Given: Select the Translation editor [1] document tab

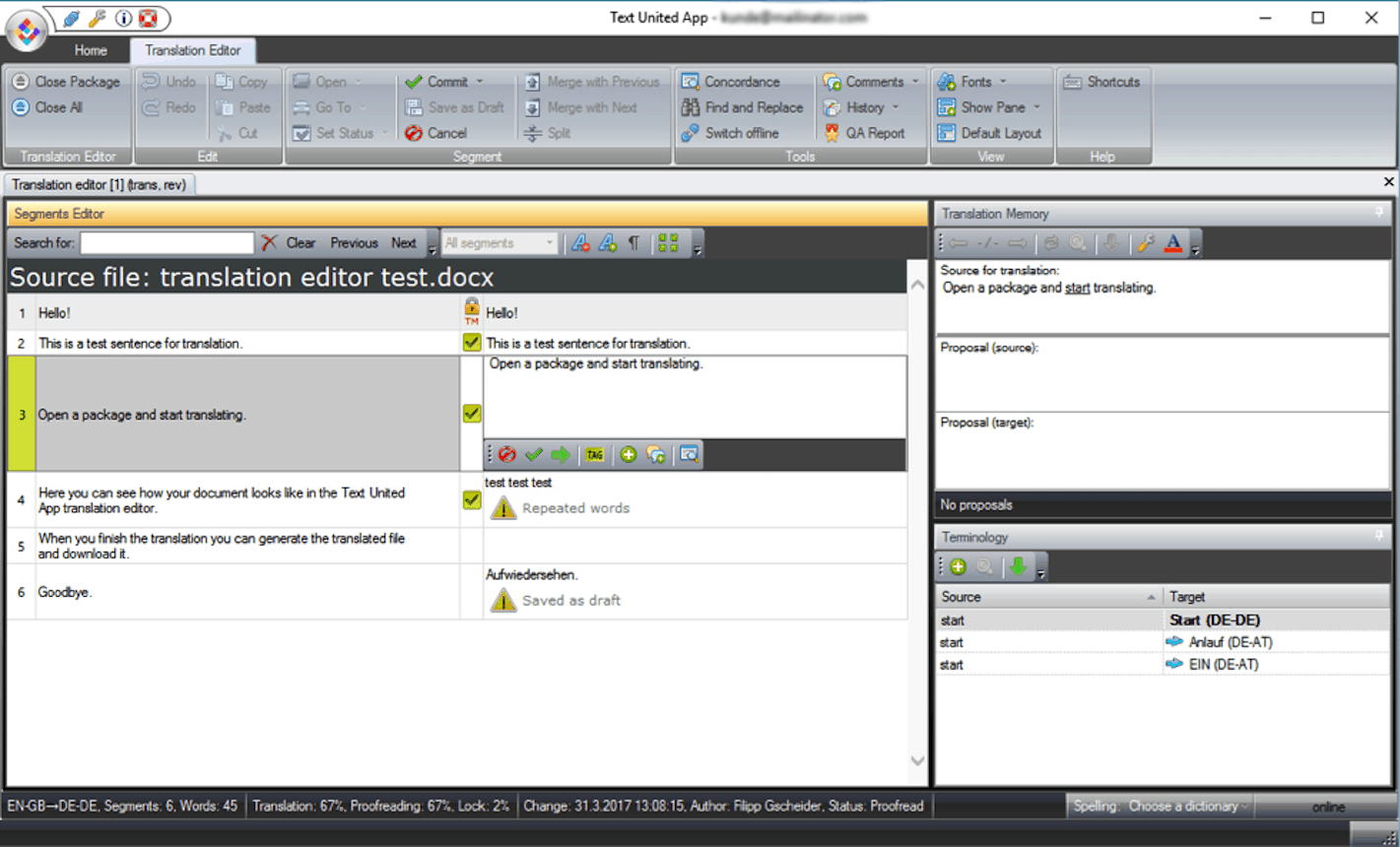Looking at the screenshot, I should (x=100, y=184).
